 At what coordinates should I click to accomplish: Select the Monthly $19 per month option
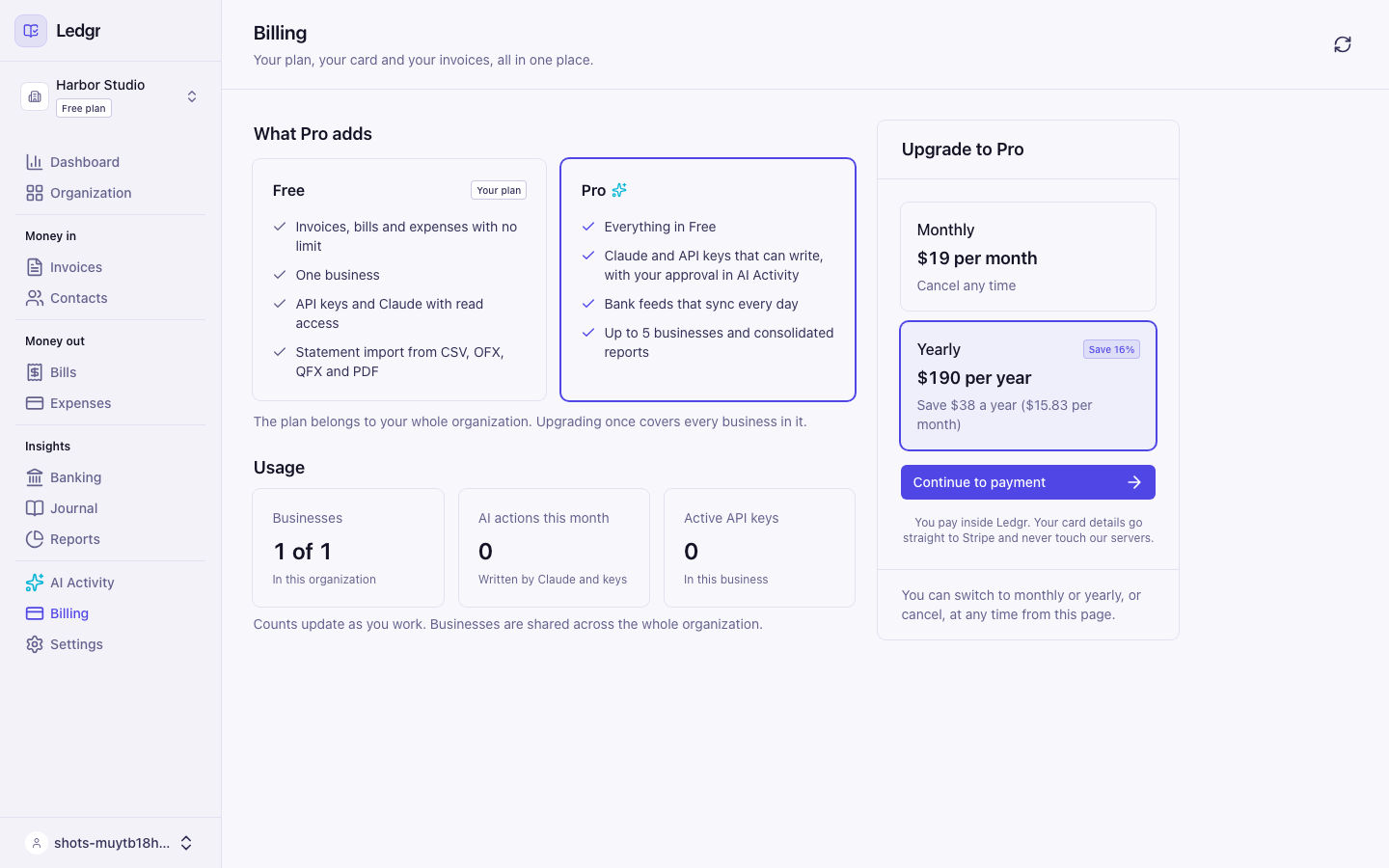[x=1028, y=257]
